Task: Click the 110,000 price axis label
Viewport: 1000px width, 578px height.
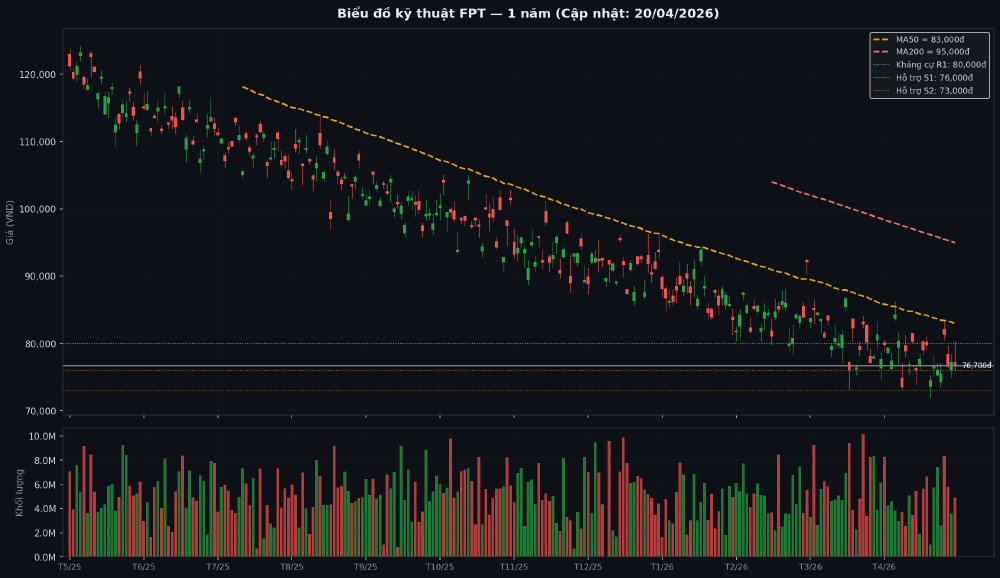Action: click(38, 142)
